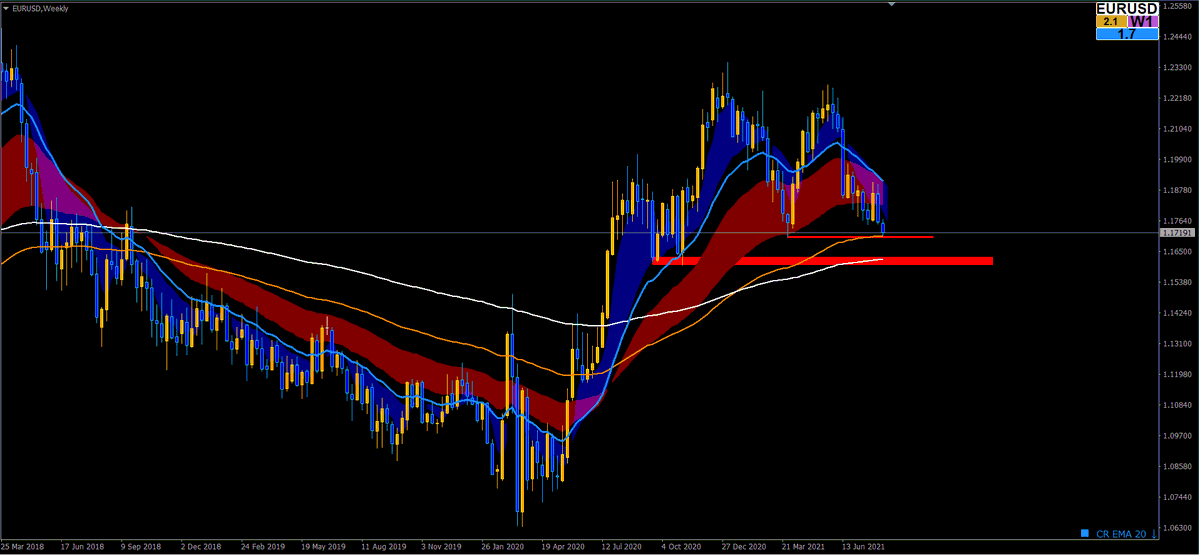Click the 24 Feb 2019 date label

[x=261, y=547]
